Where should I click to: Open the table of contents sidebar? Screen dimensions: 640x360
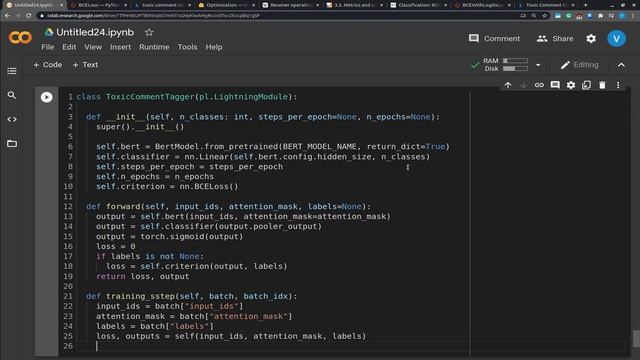12,71
